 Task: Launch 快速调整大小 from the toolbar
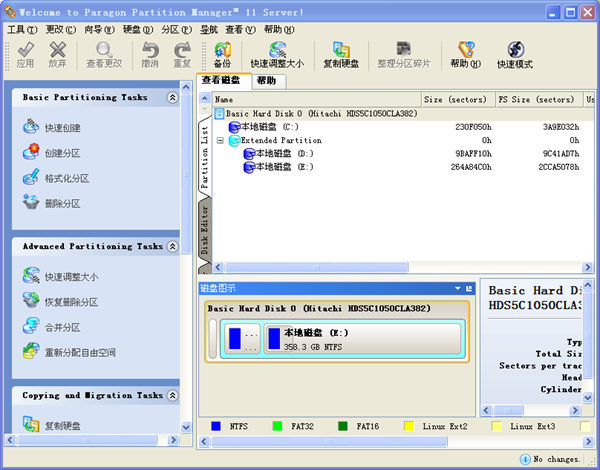277,54
